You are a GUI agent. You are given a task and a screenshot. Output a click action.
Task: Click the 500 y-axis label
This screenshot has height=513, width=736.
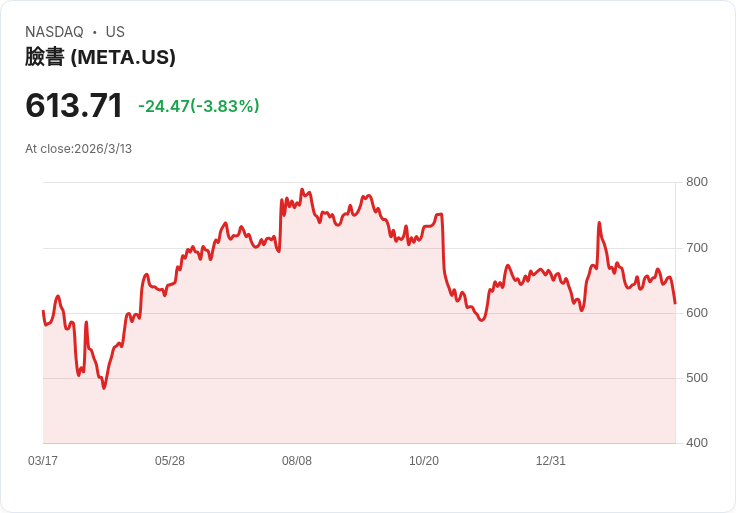(x=697, y=378)
